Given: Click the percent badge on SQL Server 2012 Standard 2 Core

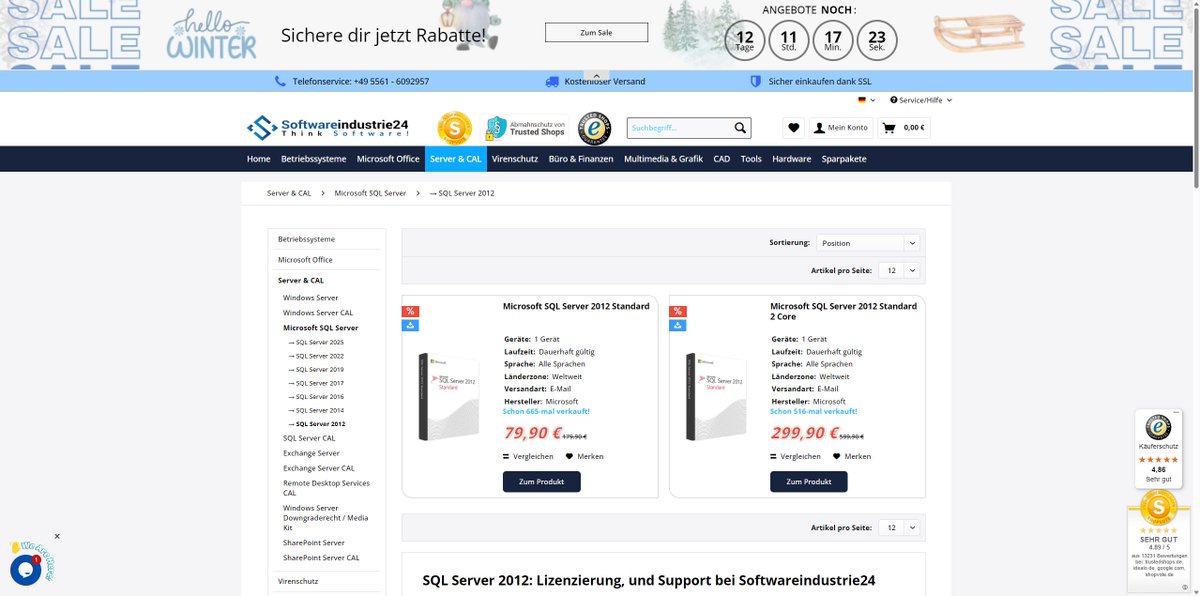Looking at the screenshot, I should coord(678,311).
